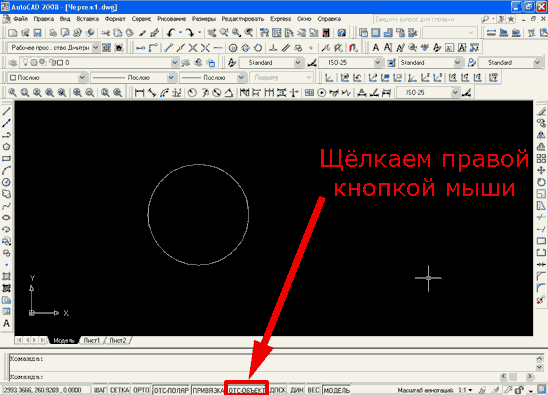Screen dimensions: 548x395
Task: Click the Save diskette icon
Action: (x=37, y=33)
